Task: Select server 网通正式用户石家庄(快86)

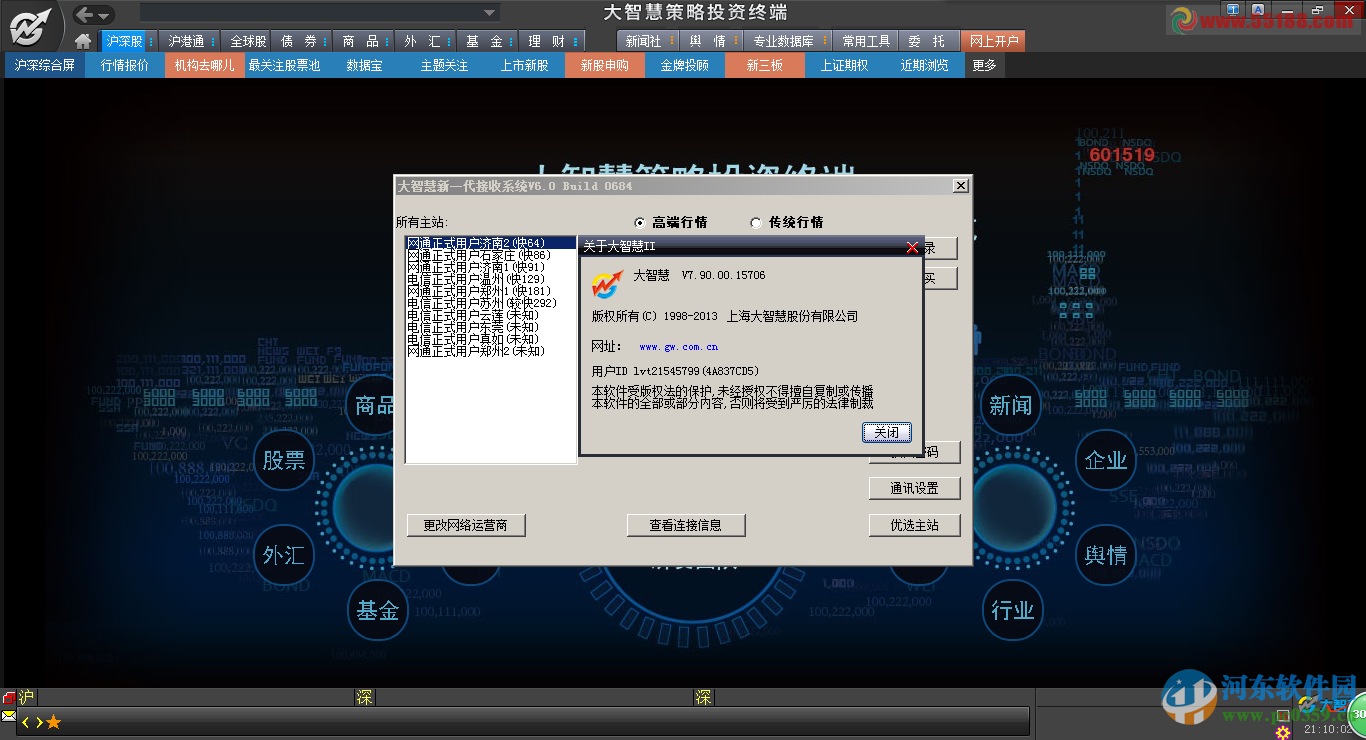Action: click(x=491, y=255)
